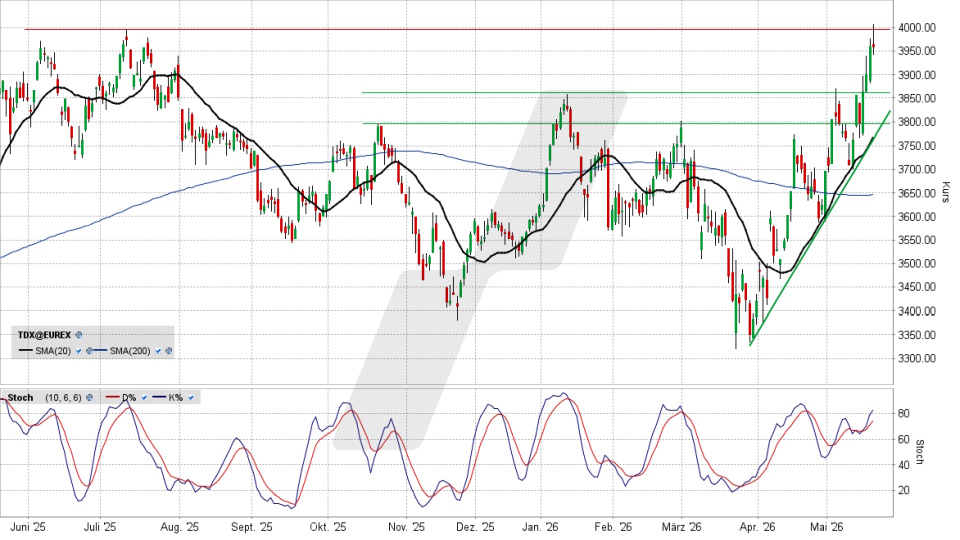Click the (10, 6, 6) parameter text
This screenshot has height=540, width=960.
[x=63, y=397]
